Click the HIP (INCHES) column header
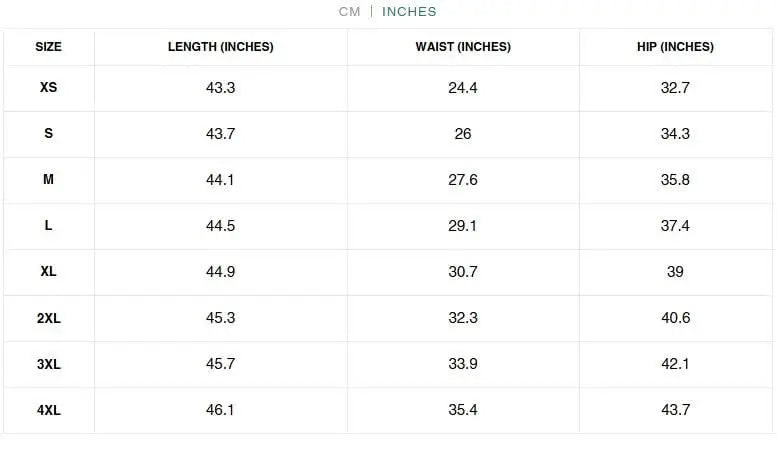779x455 pixels. tap(675, 47)
